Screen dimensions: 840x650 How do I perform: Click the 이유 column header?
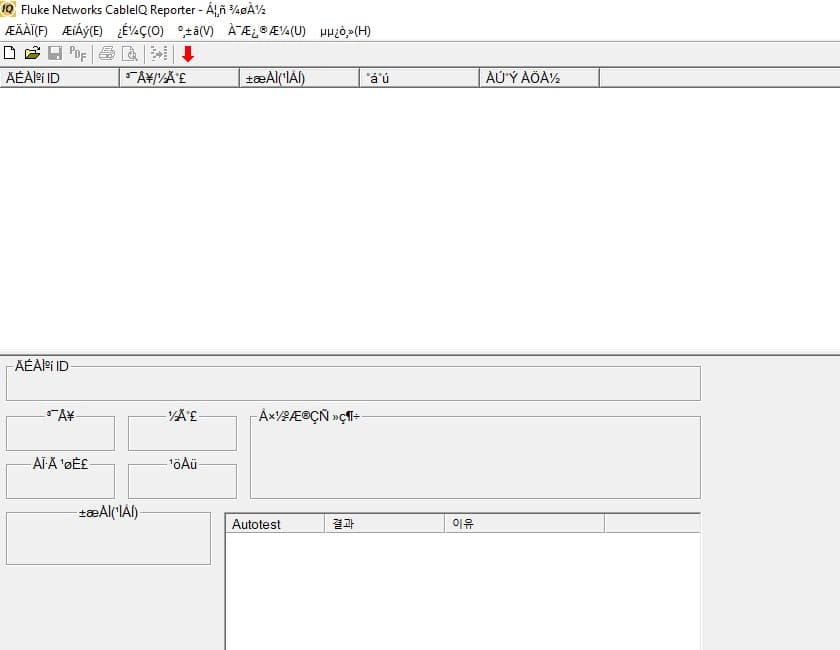[524, 524]
